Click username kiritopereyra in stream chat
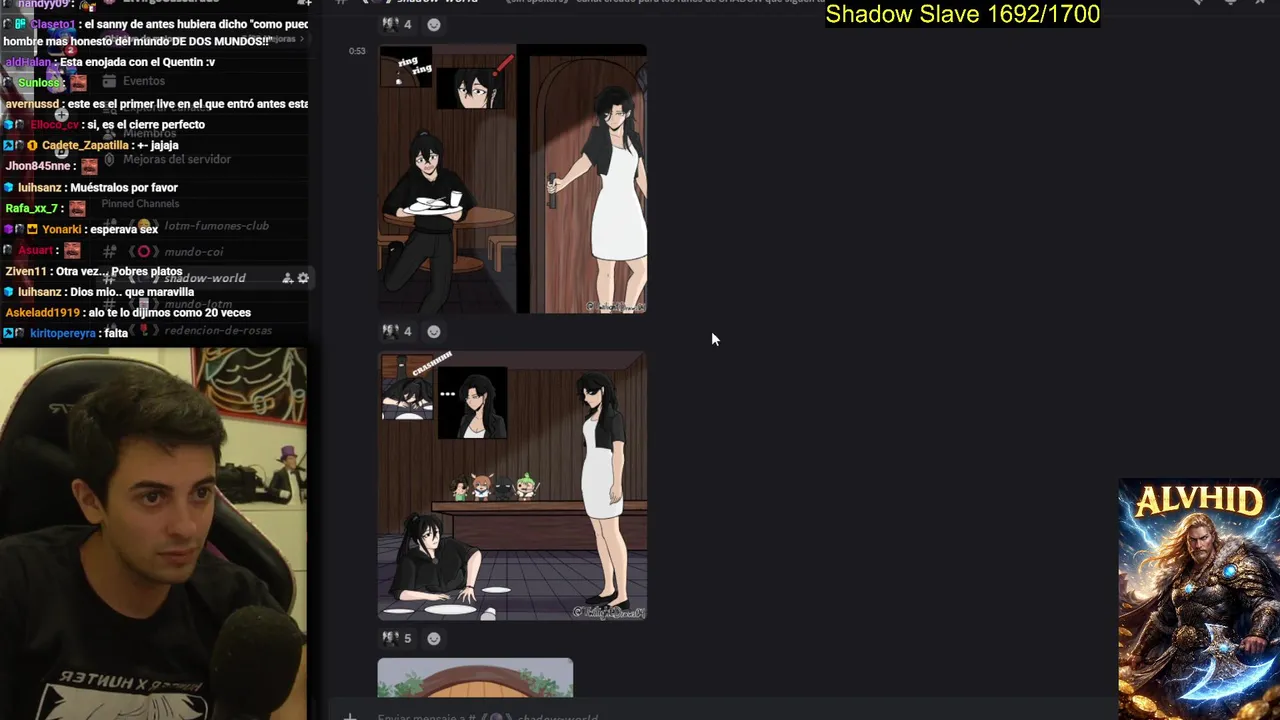 [63, 333]
